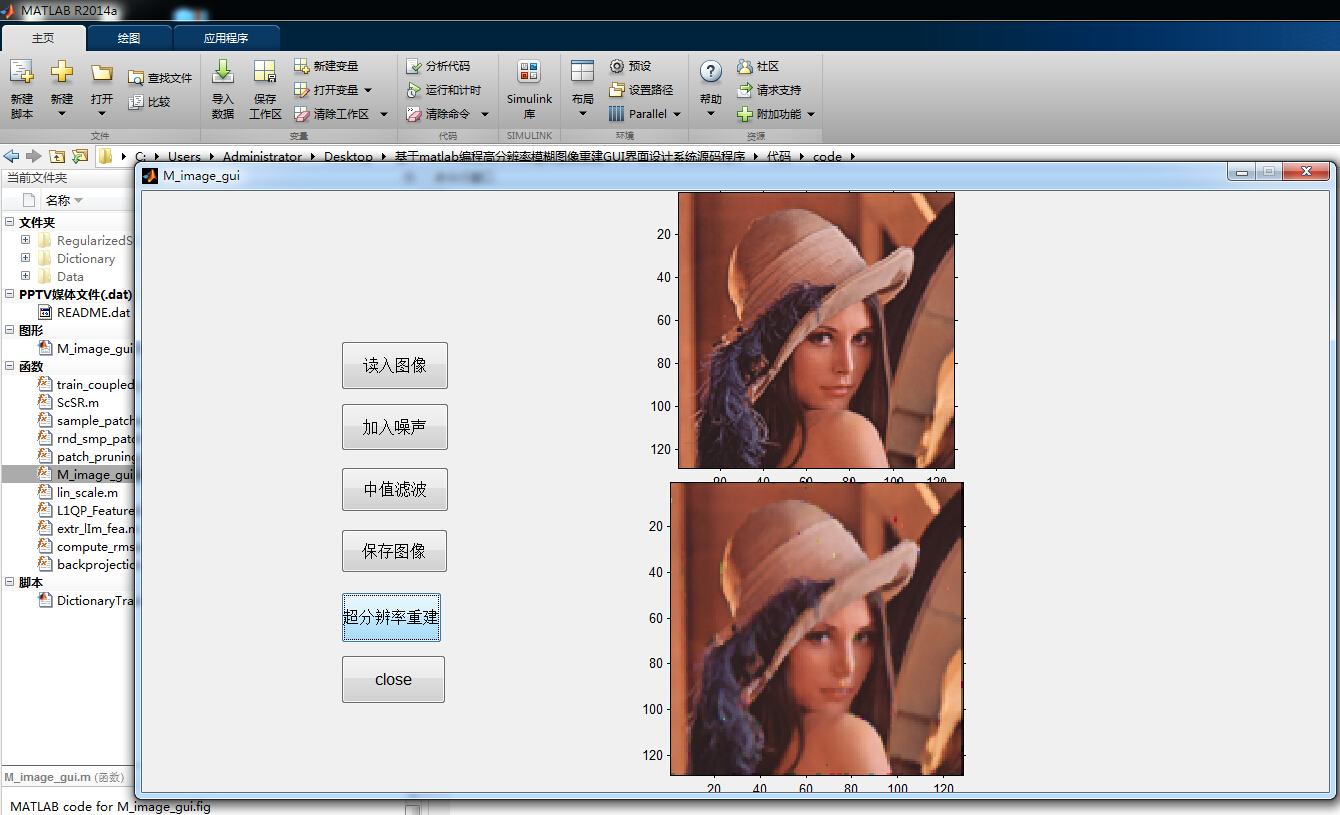The width and height of the screenshot is (1340, 815).
Task: Click the yellow plus 新建 icon
Action: coord(62,73)
